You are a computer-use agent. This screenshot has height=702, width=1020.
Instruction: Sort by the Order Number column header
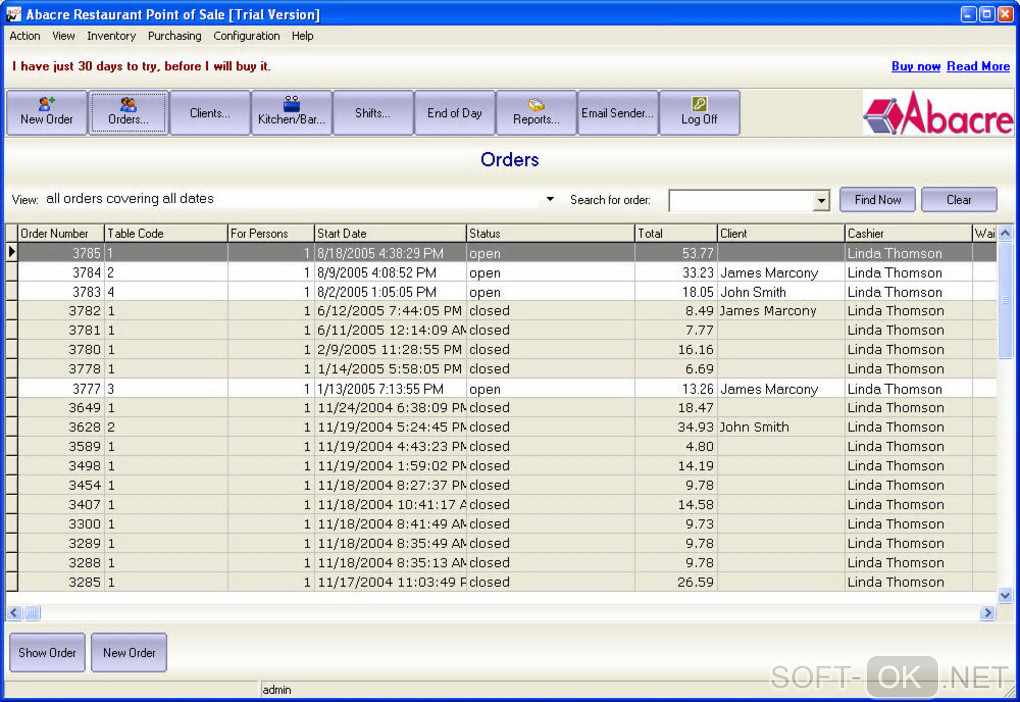(60, 233)
